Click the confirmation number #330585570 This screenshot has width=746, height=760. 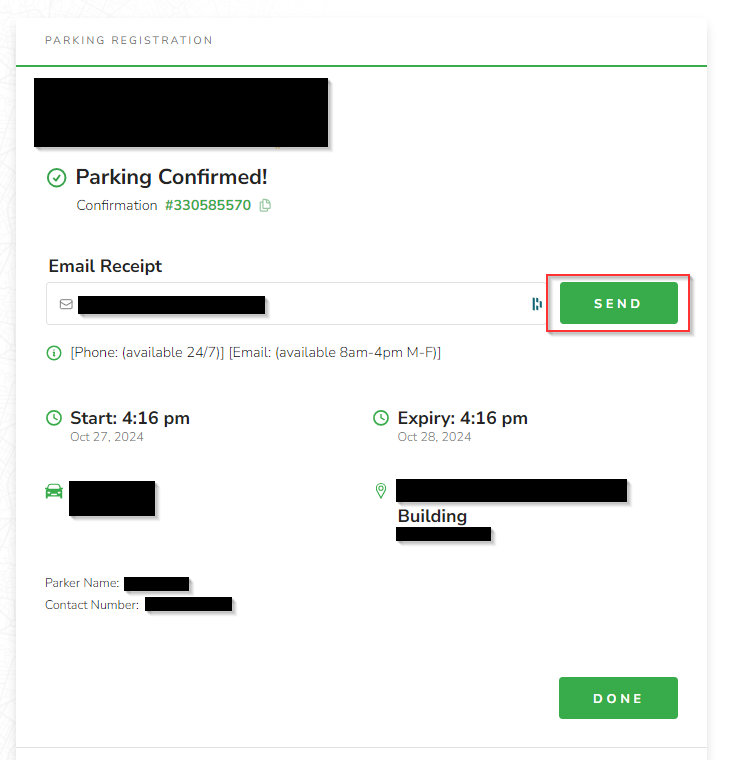pos(208,206)
